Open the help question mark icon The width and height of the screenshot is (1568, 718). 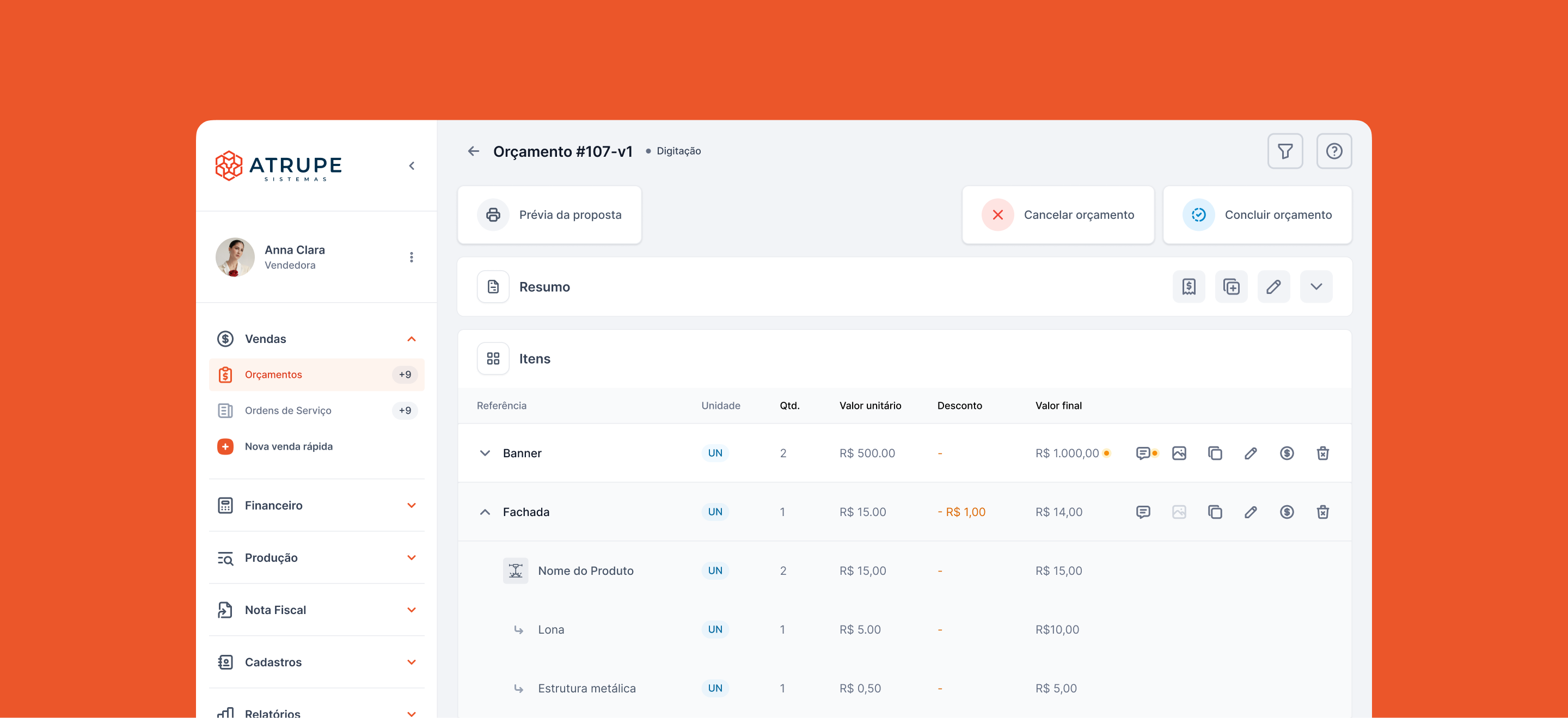click(1334, 151)
